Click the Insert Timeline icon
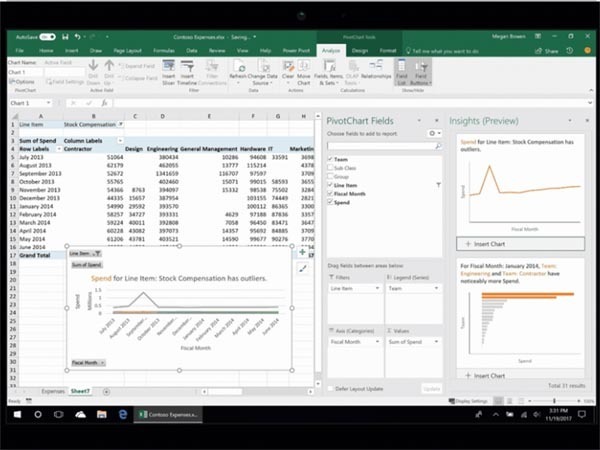The width and height of the screenshot is (600, 450). [187, 72]
